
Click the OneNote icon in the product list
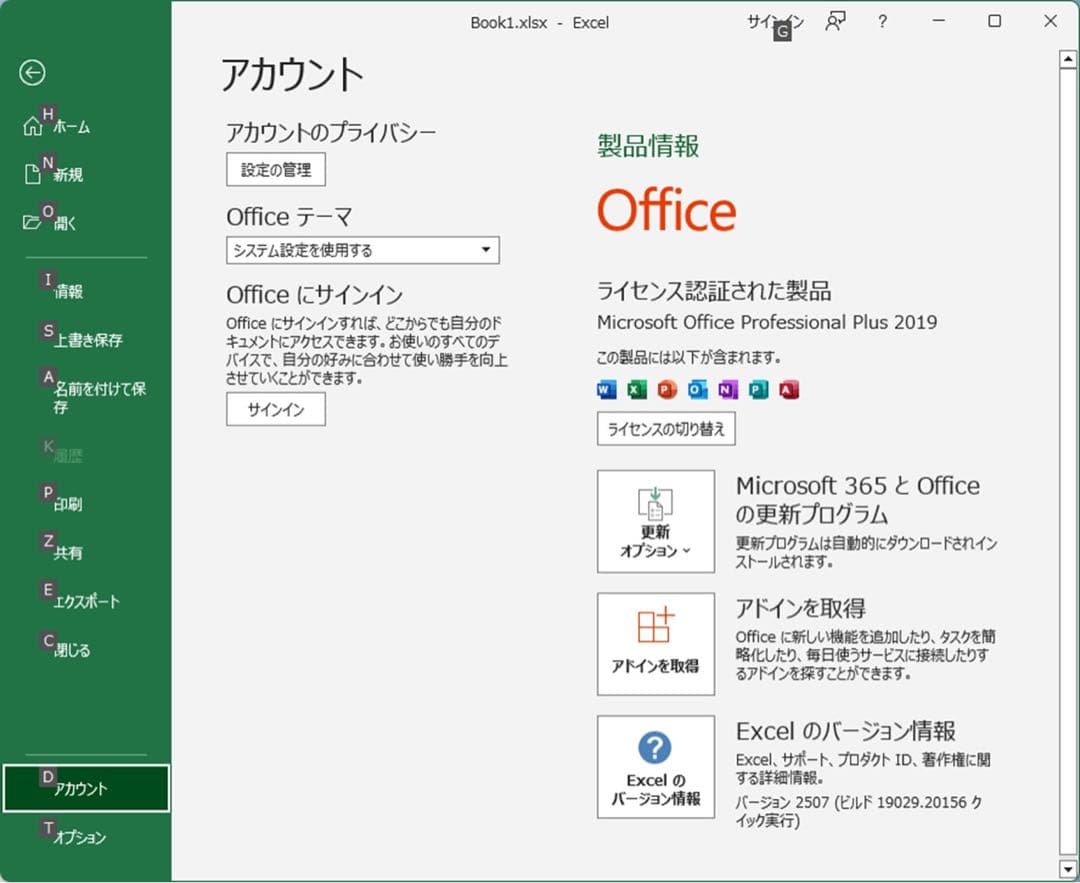coord(726,390)
